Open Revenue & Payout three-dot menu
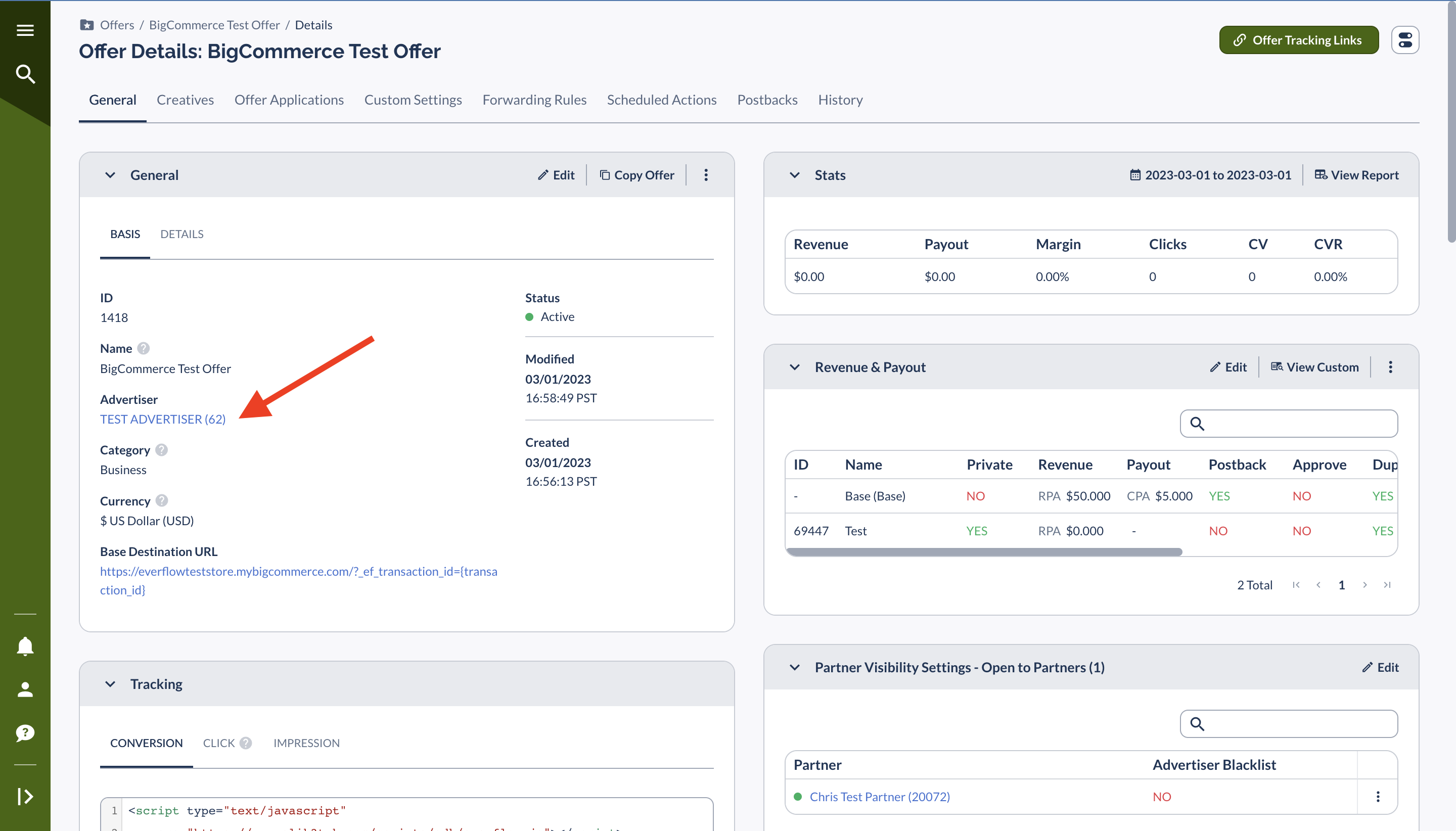1456x831 pixels. click(x=1390, y=367)
